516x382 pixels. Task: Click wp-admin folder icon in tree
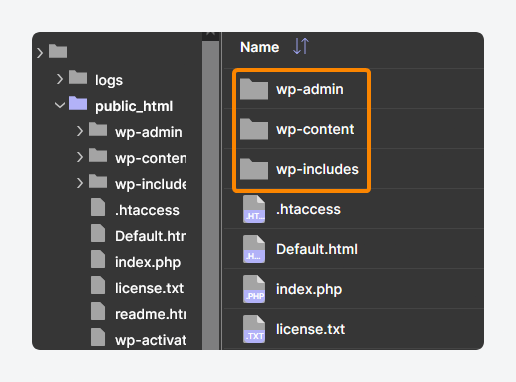pos(98,129)
